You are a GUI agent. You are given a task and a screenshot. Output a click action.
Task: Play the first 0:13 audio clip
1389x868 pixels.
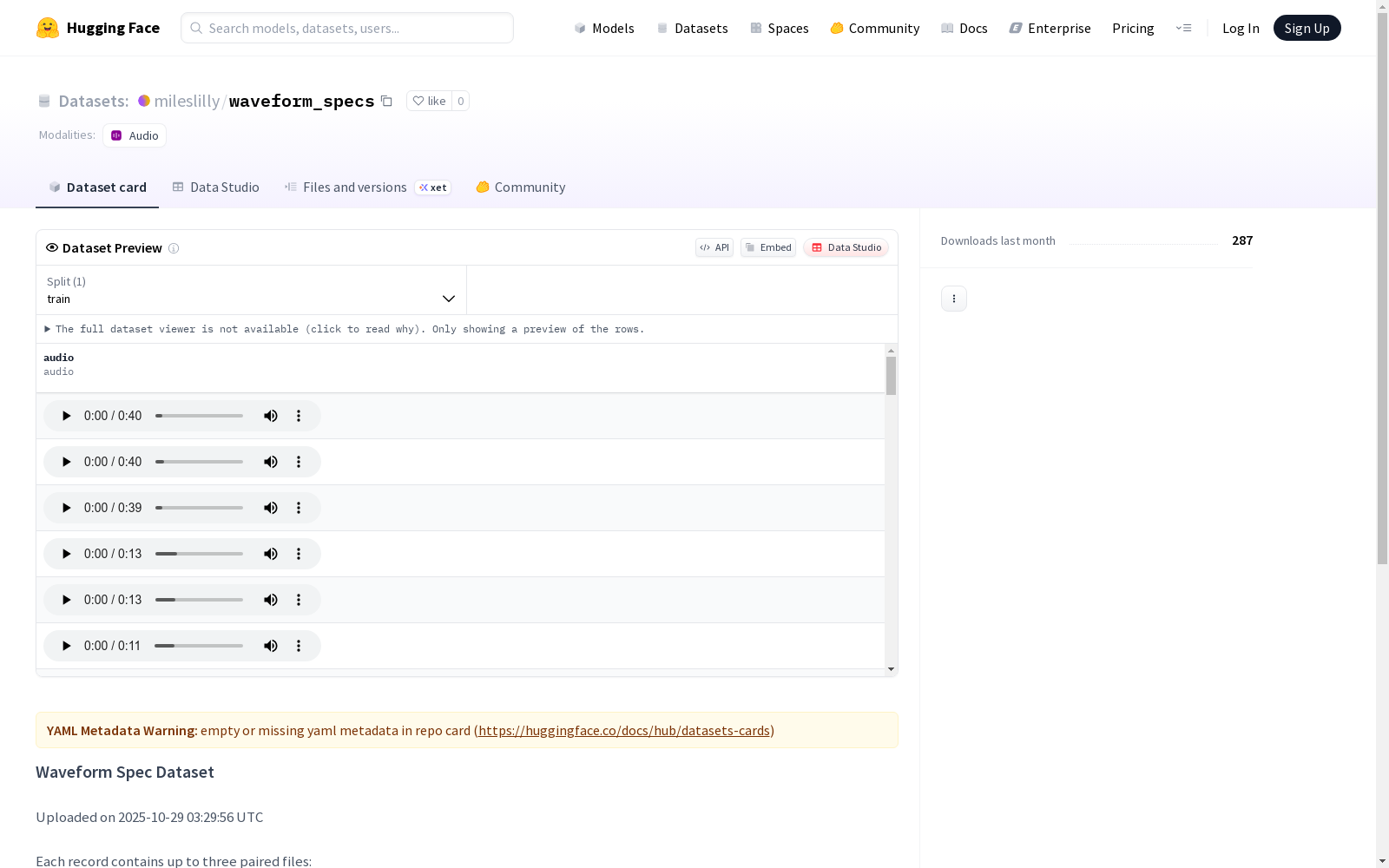tap(66, 554)
